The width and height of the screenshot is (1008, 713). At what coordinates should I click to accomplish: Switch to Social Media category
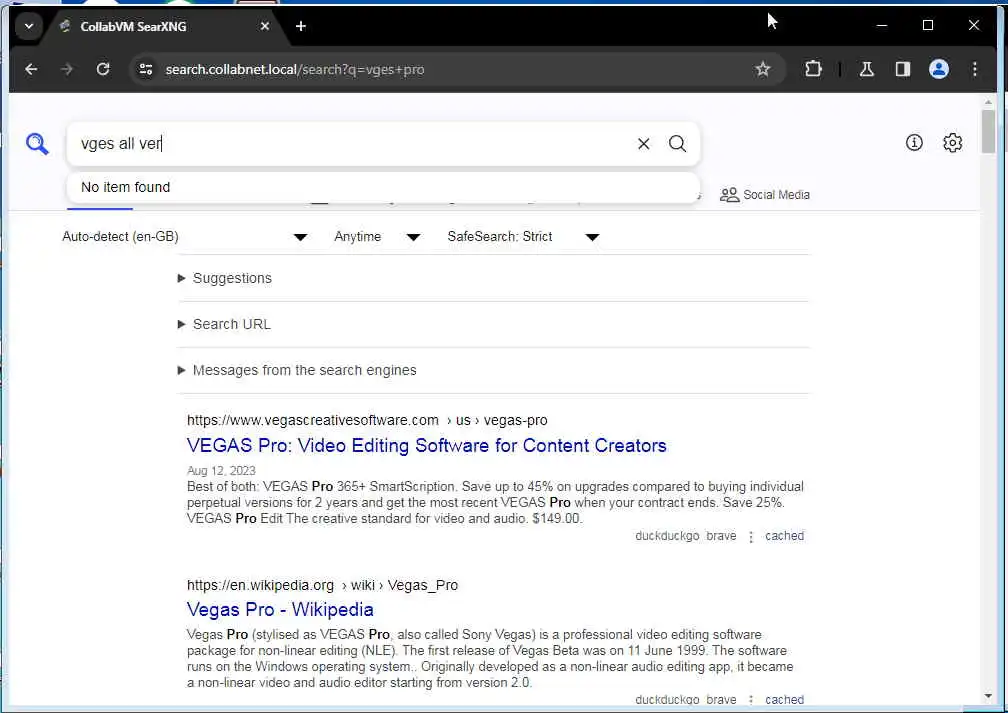pos(764,195)
